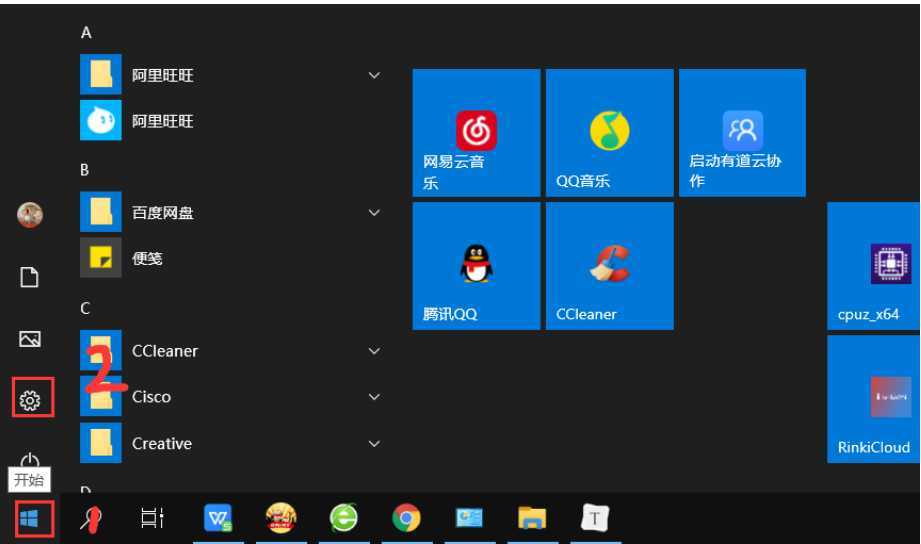Open the 百度网盘 folder entry
921x544 pixels.
click(231, 212)
